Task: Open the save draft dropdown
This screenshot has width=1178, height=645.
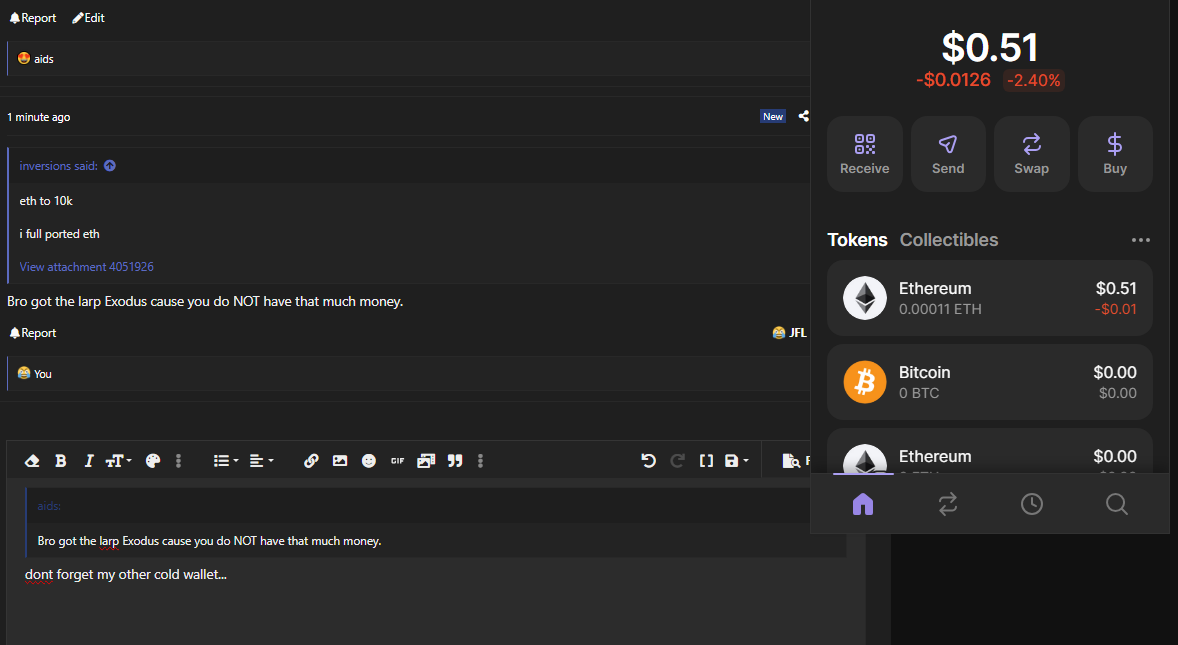Action: [x=736, y=460]
